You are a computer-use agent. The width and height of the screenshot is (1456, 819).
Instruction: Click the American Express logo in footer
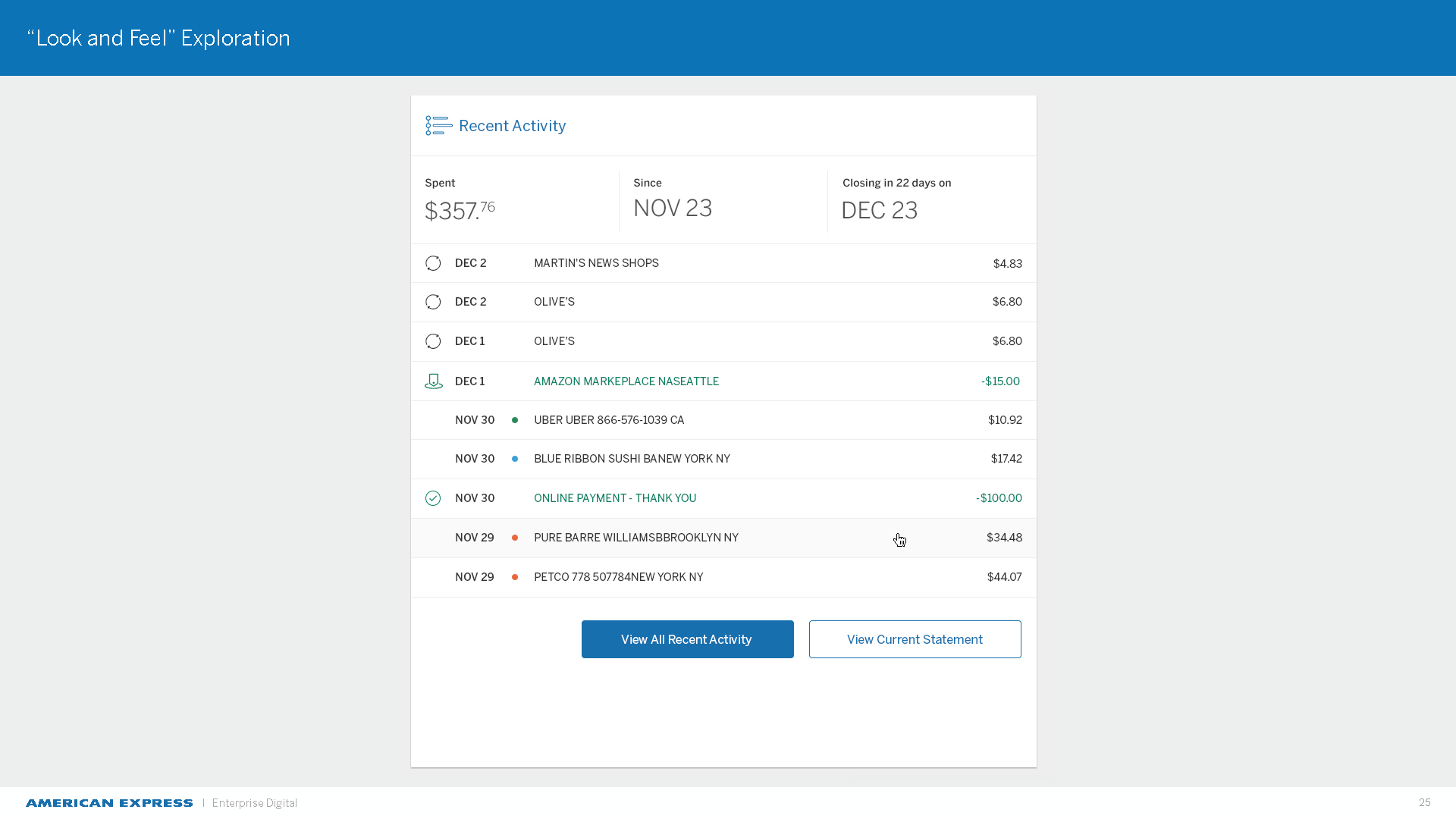[x=109, y=803]
